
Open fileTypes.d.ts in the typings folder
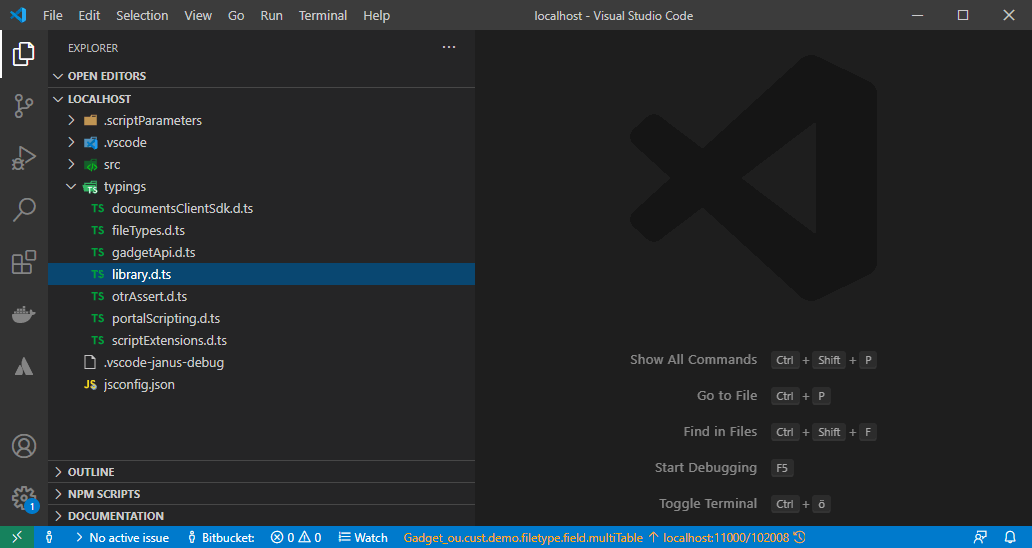(261, 231)
